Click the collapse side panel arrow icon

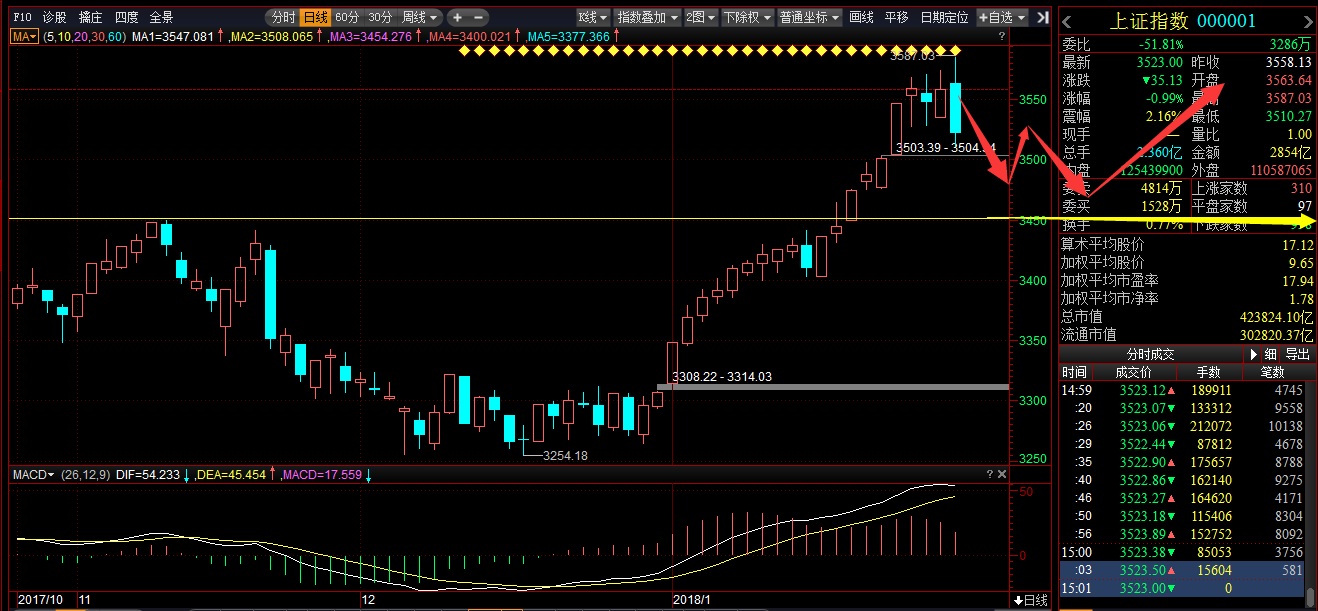coord(1043,17)
